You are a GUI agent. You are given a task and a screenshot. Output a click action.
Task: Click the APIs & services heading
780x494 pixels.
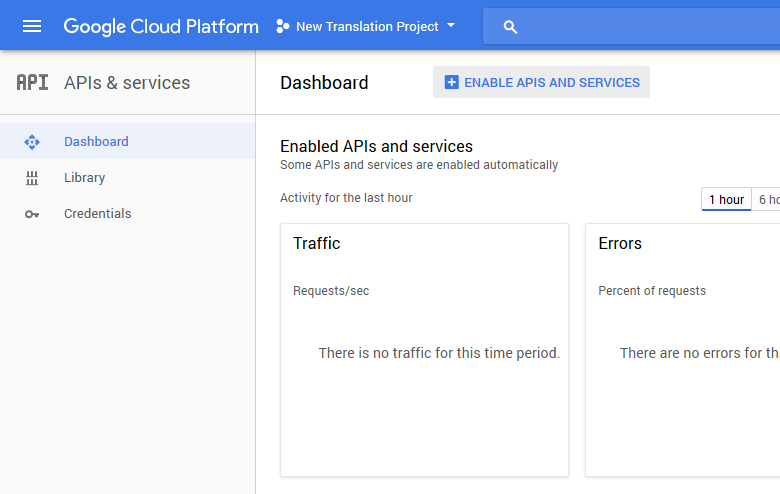pyautogui.click(x=127, y=83)
